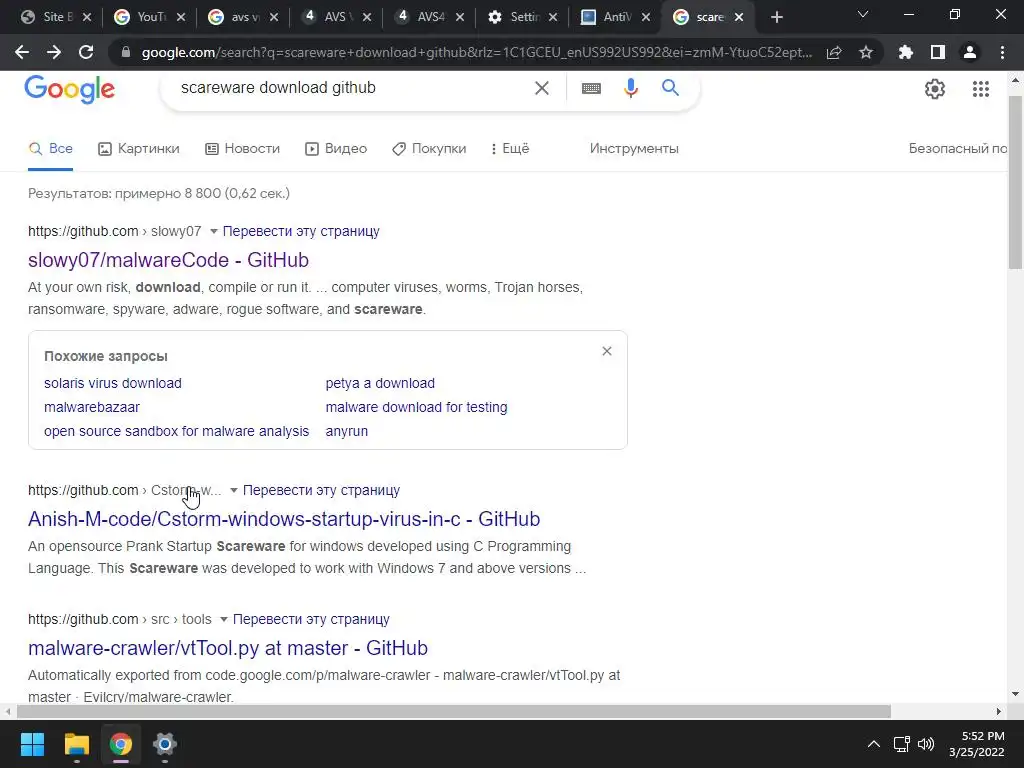Screen dimensions: 1024x768
Task: Select the Все results tab
Action: (50, 149)
